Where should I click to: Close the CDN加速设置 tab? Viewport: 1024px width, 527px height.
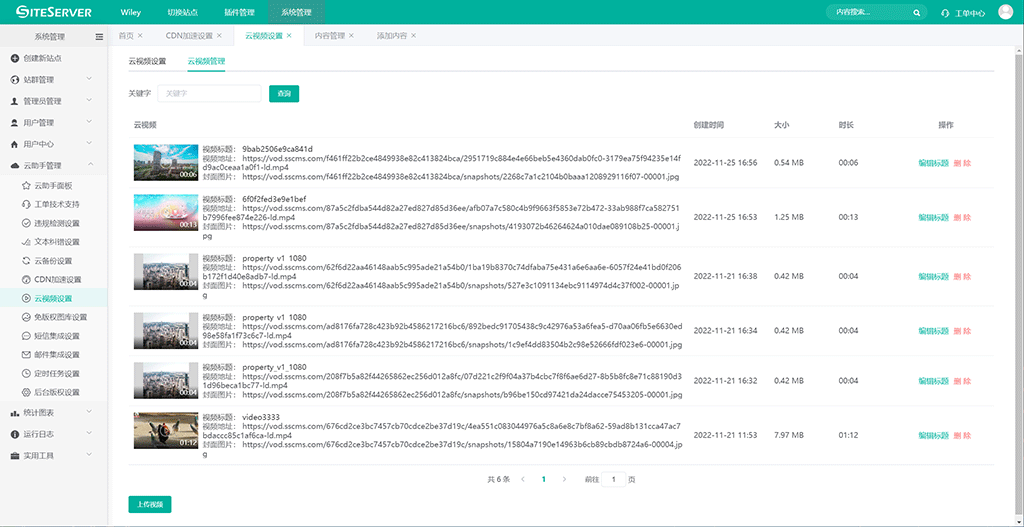click(x=220, y=36)
